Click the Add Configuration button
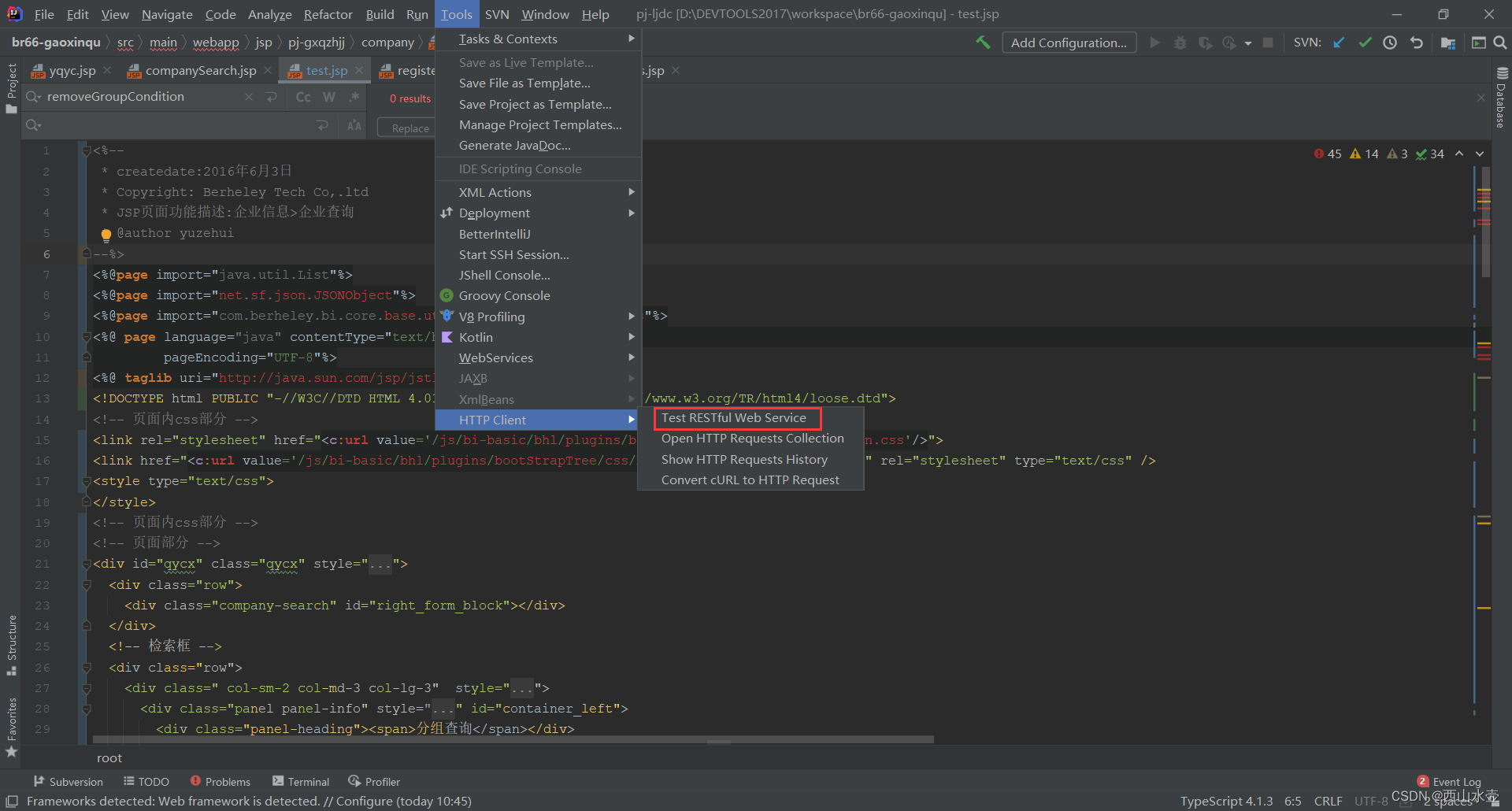 coord(1069,43)
